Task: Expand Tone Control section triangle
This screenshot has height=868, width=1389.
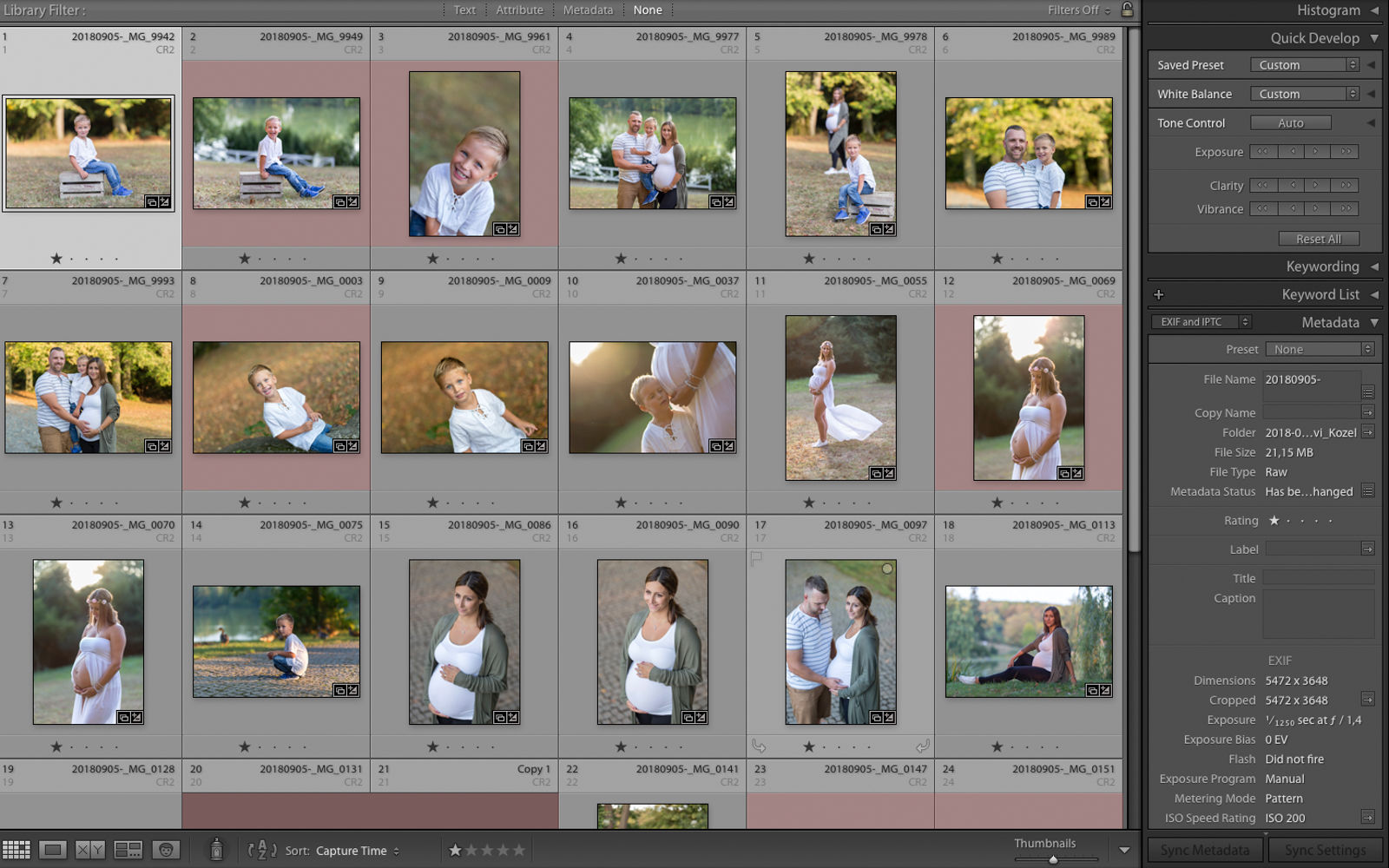Action: (1371, 122)
